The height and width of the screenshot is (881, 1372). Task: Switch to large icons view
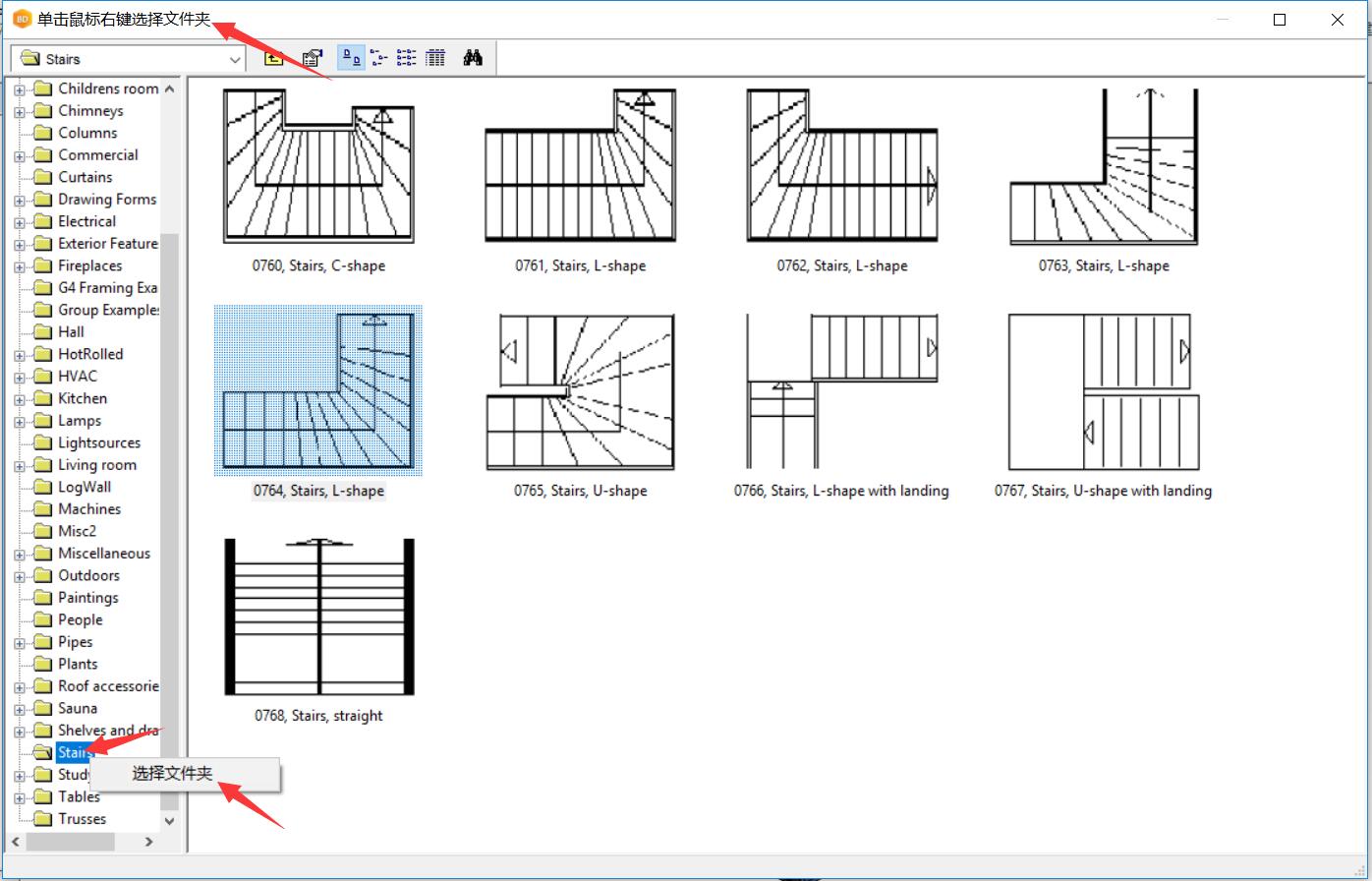pyautogui.click(x=351, y=58)
